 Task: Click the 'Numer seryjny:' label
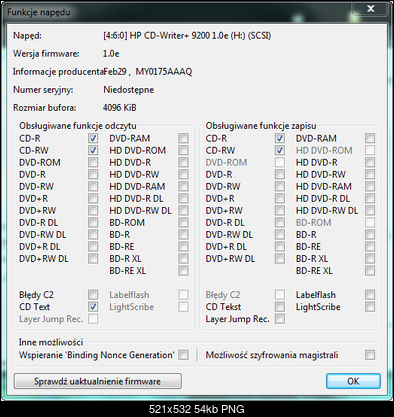(x=43, y=90)
